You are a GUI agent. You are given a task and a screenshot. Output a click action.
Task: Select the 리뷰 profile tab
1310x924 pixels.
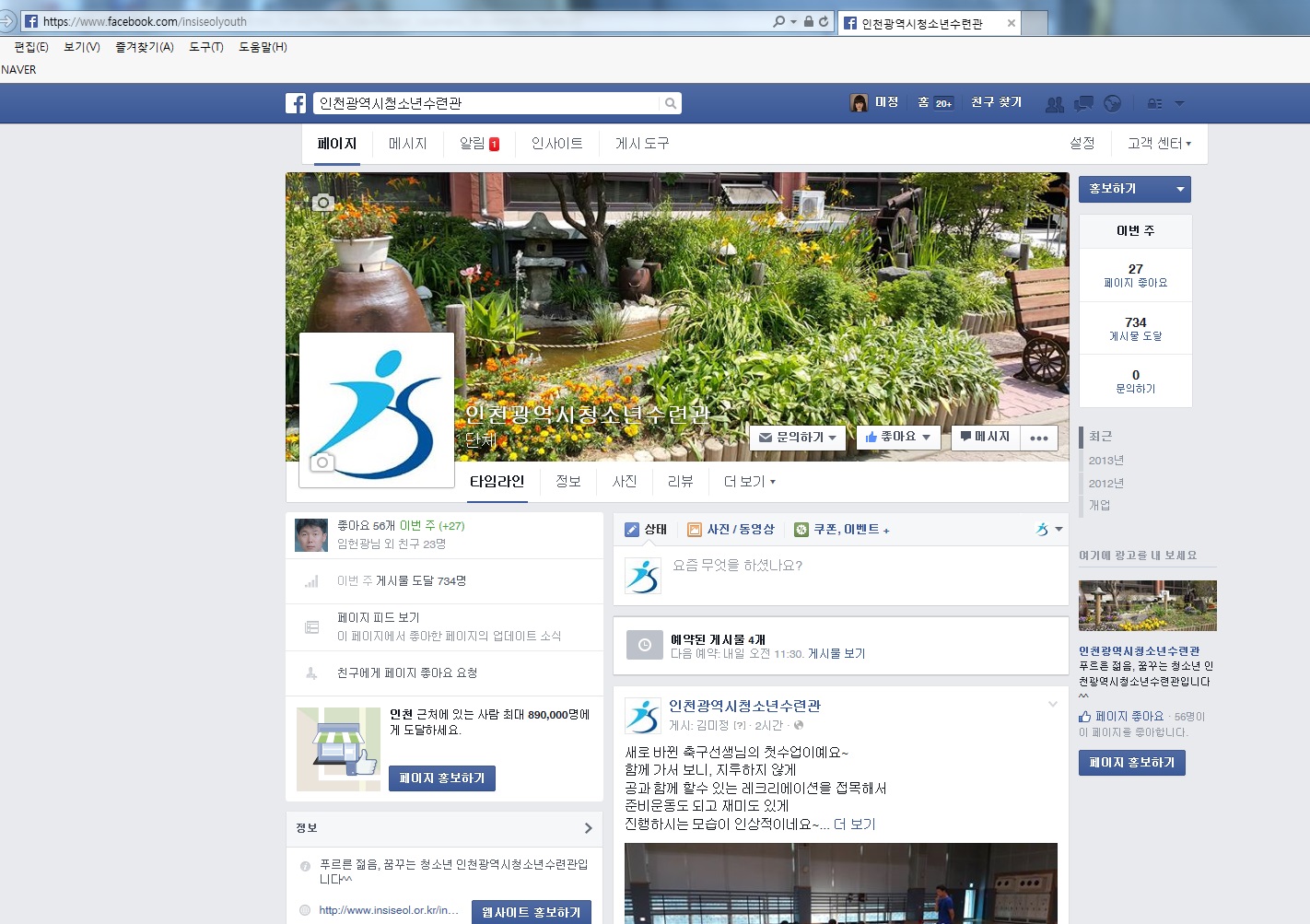point(680,481)
